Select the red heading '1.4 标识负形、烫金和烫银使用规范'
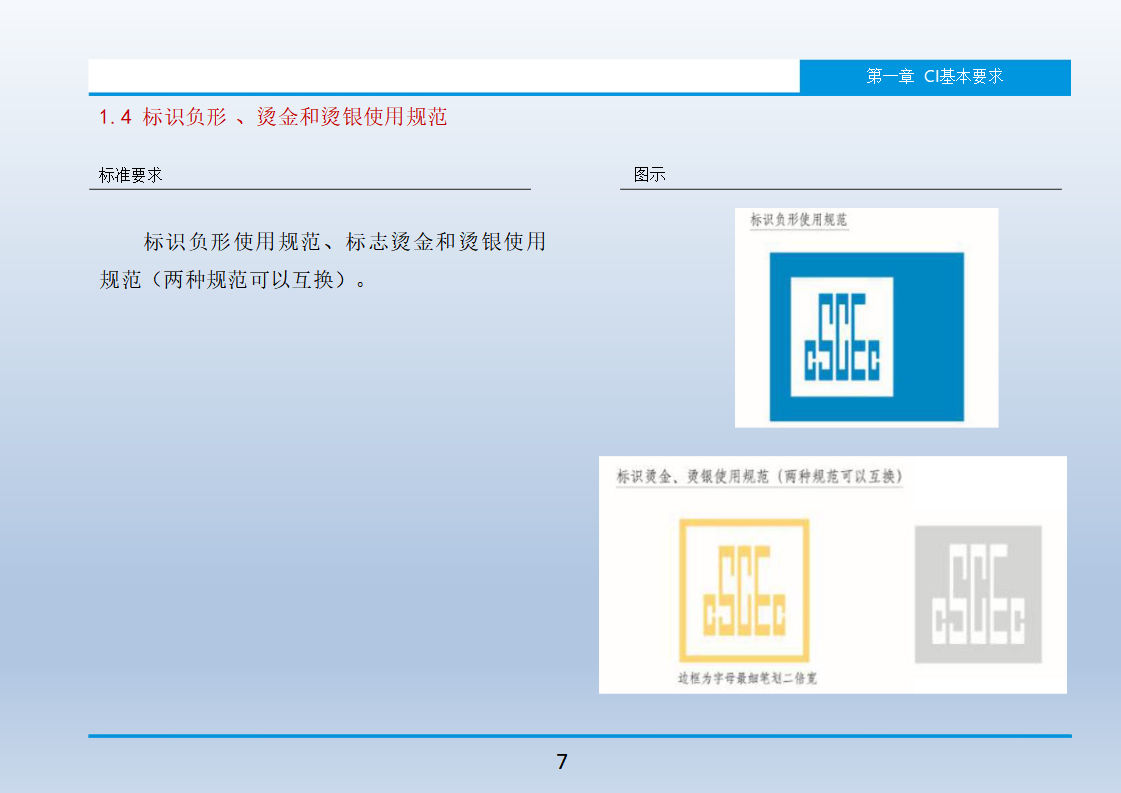Image resolution: width=1121 pixels, height=793 pixels. tap(273, 117)
